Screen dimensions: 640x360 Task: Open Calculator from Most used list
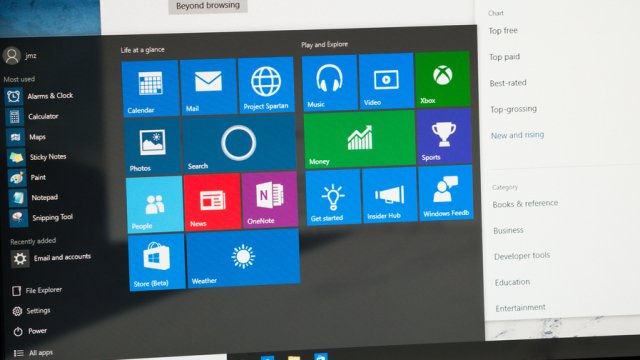[x=33, y=117]
